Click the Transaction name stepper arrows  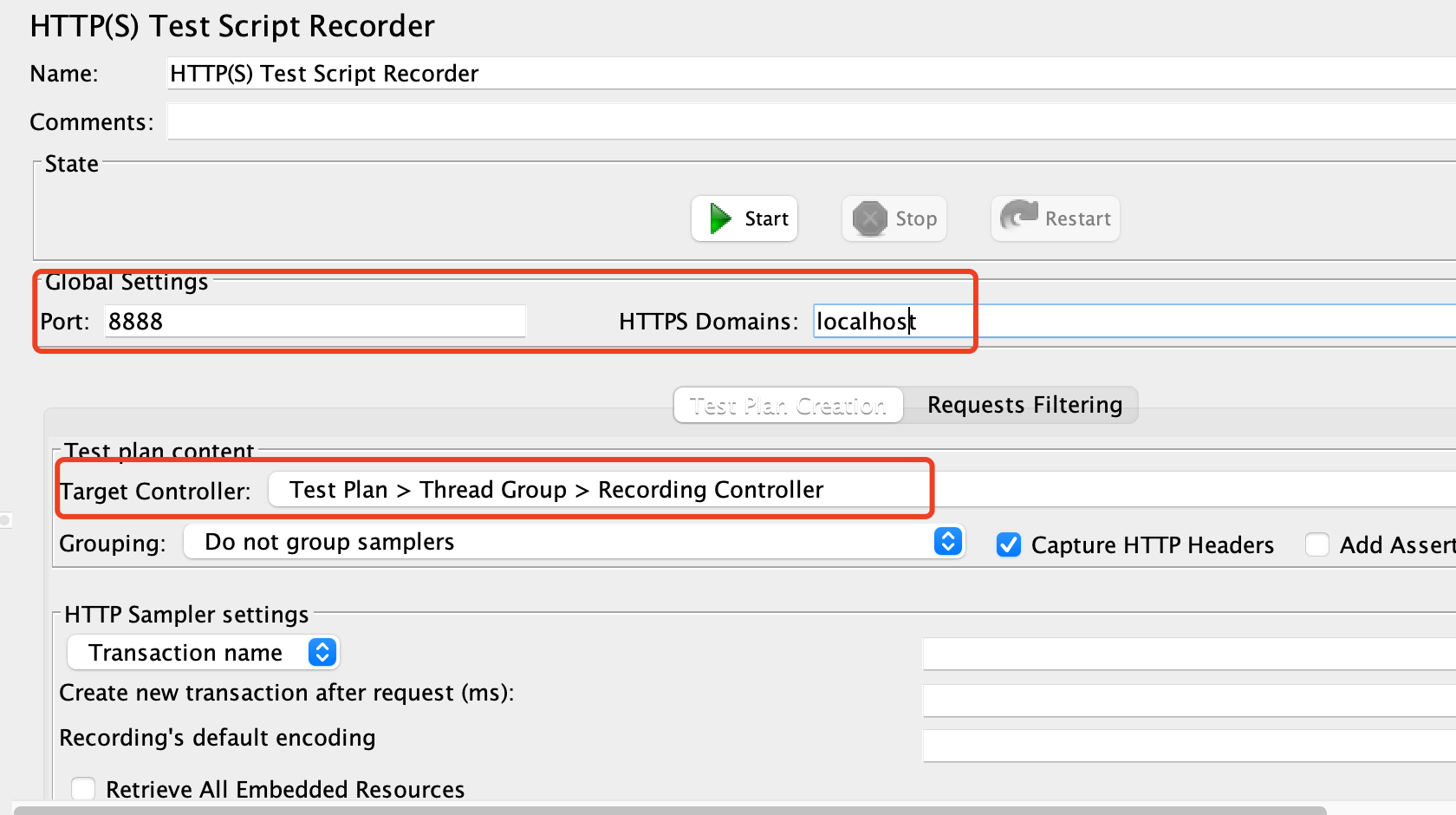pyautogui.click(x=322, y=652)
